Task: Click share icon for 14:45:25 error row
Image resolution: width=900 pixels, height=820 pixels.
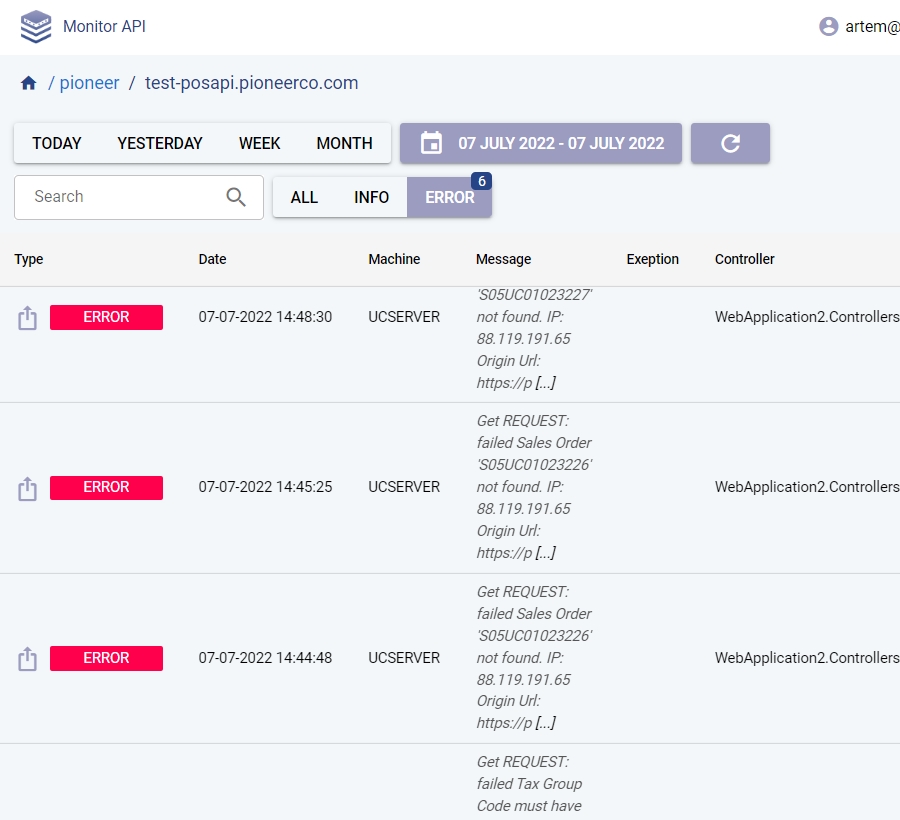Action: point(28,488)
